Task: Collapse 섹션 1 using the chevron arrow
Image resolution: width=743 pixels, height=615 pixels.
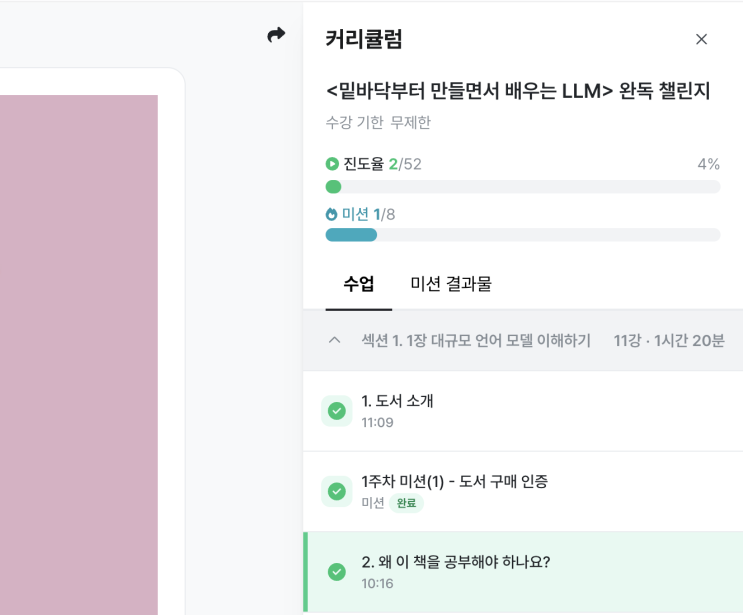Action: coord(335,341)
